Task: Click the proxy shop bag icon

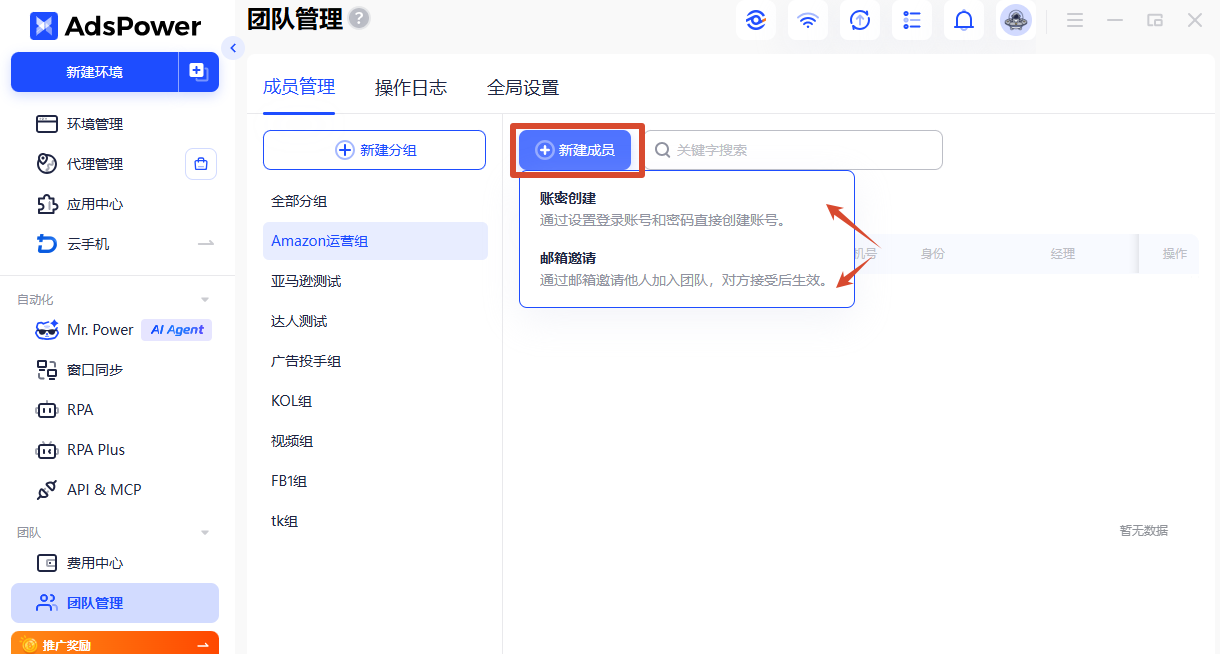Action: point(201,164)
